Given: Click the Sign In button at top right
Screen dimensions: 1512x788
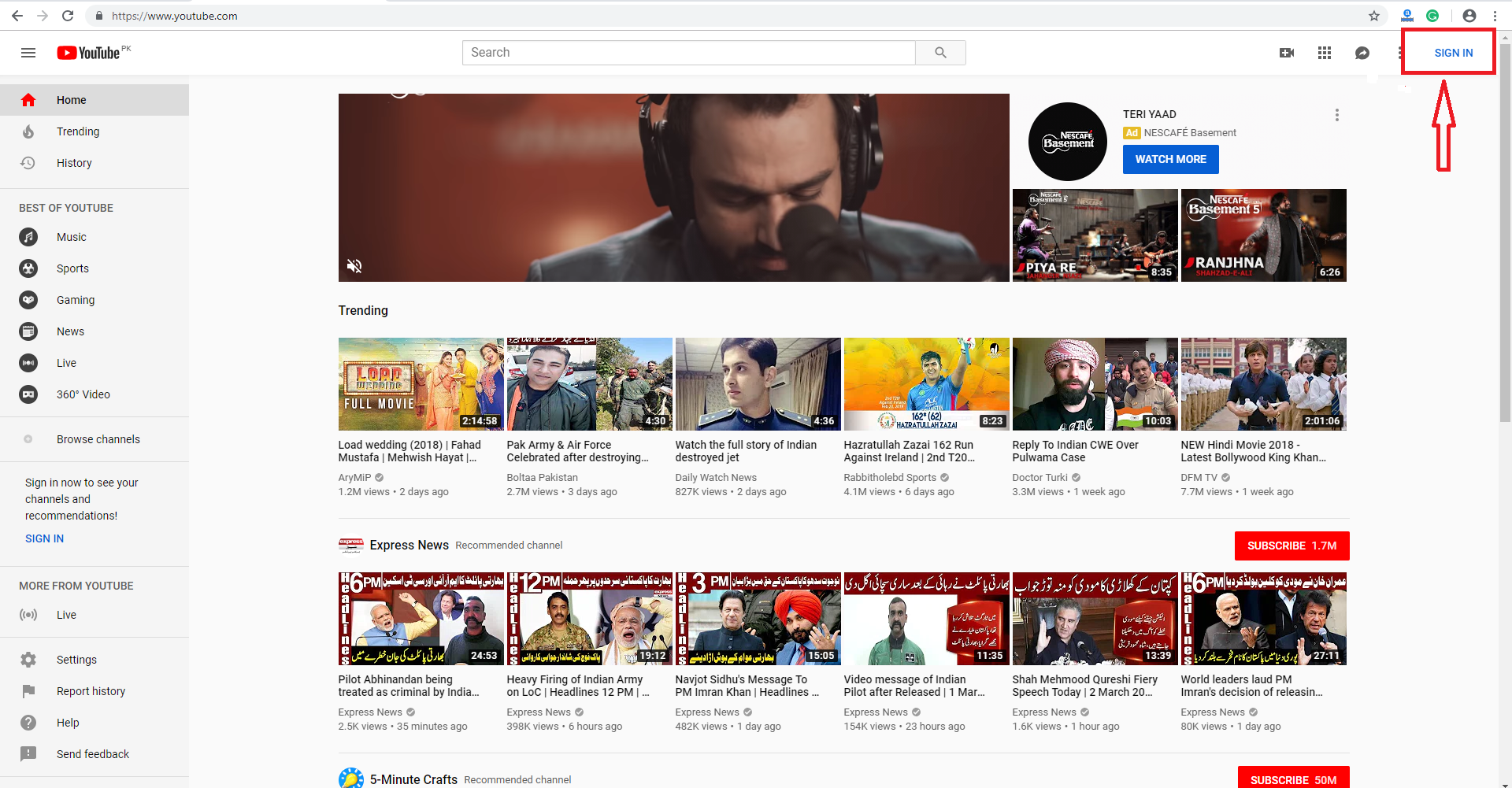Looking at the screenshot, I should coord(1453,53).
